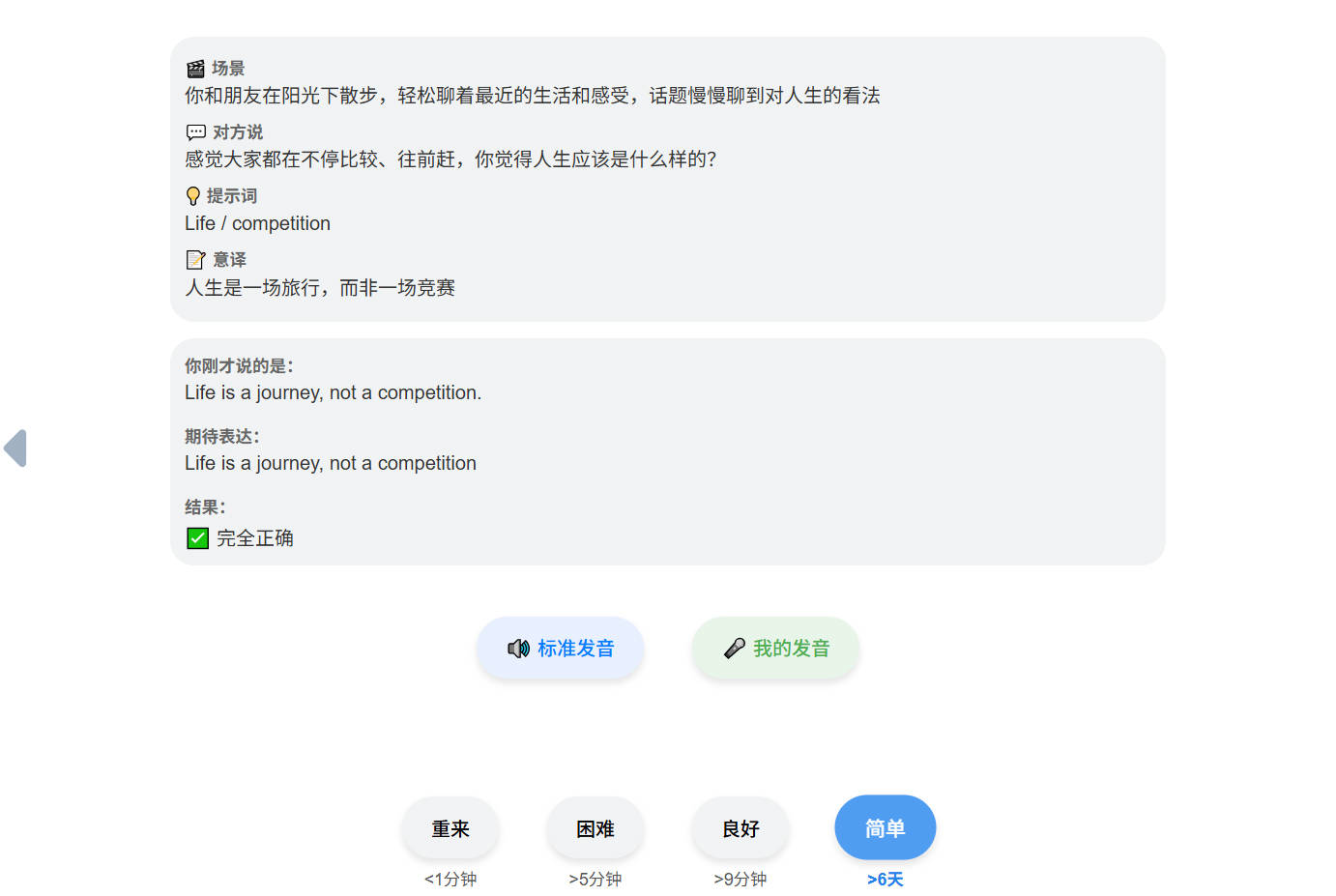The height and width of the screenshot is (896, 1336).
Task: Click the expected sentence under 期待表达
Action: point(331,463)
